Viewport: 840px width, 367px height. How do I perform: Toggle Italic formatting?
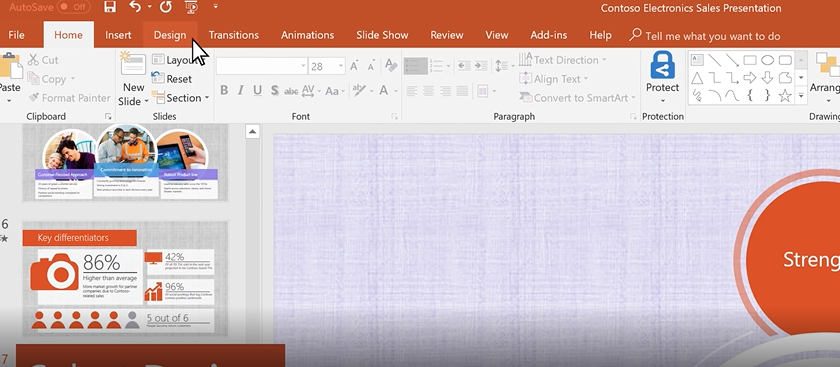click(x=241, y=91)
